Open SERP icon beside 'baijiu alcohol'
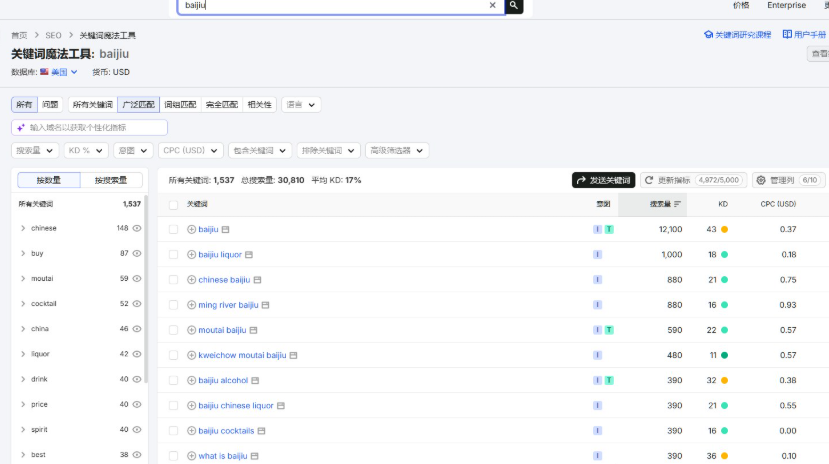 click(255, 381)
